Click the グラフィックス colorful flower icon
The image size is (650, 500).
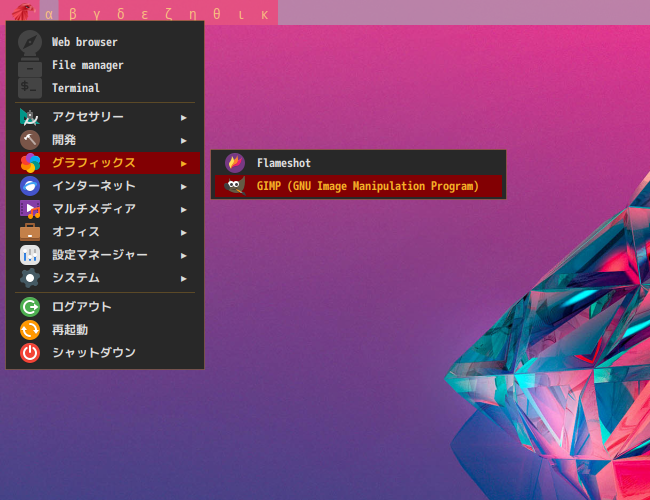pyautogui.click(x=30, y=163)
